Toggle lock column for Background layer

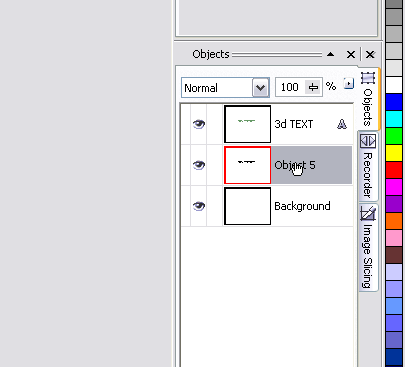click(x=215, y=206)
